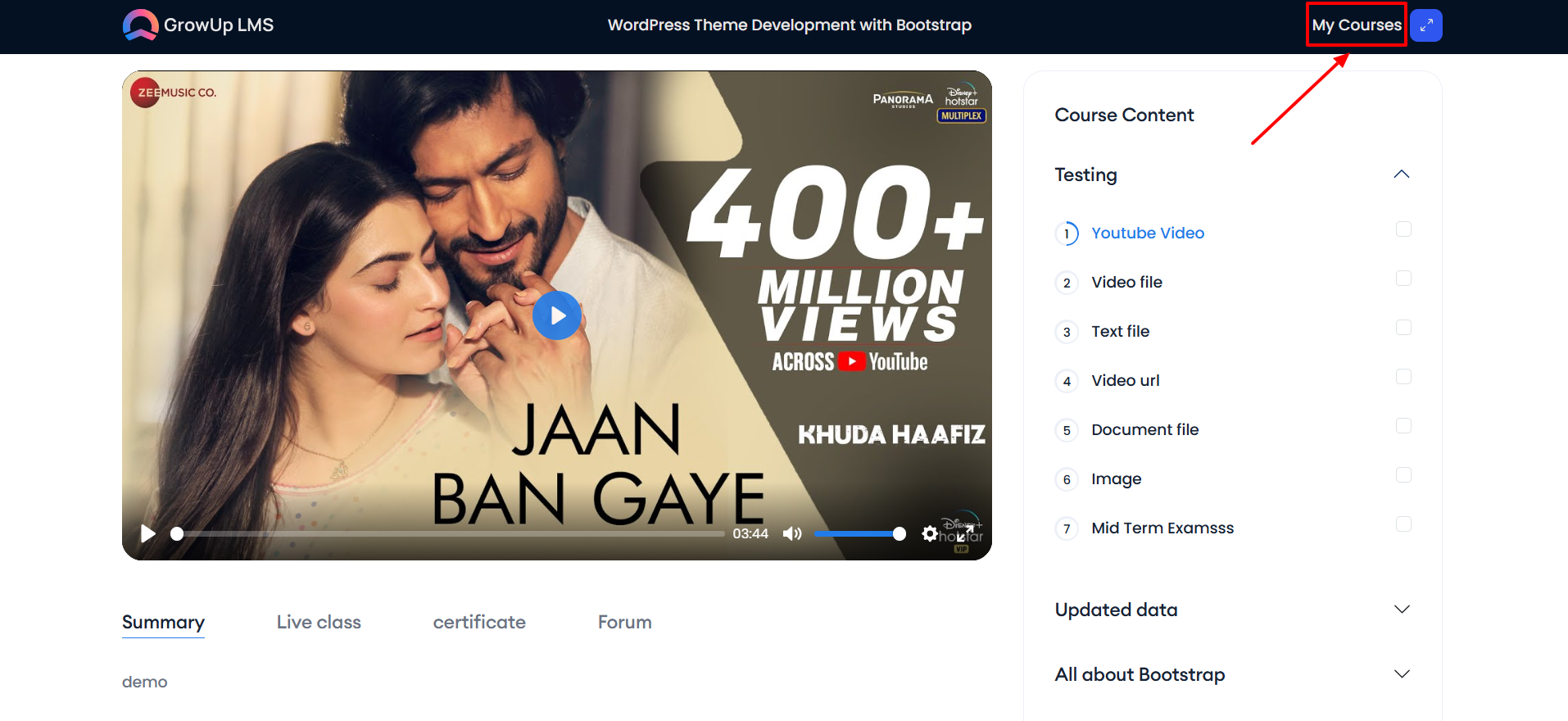The image size is (1568, 721).
Task: Mute the video using the speaker icon
Action: (x=792, y=534)
